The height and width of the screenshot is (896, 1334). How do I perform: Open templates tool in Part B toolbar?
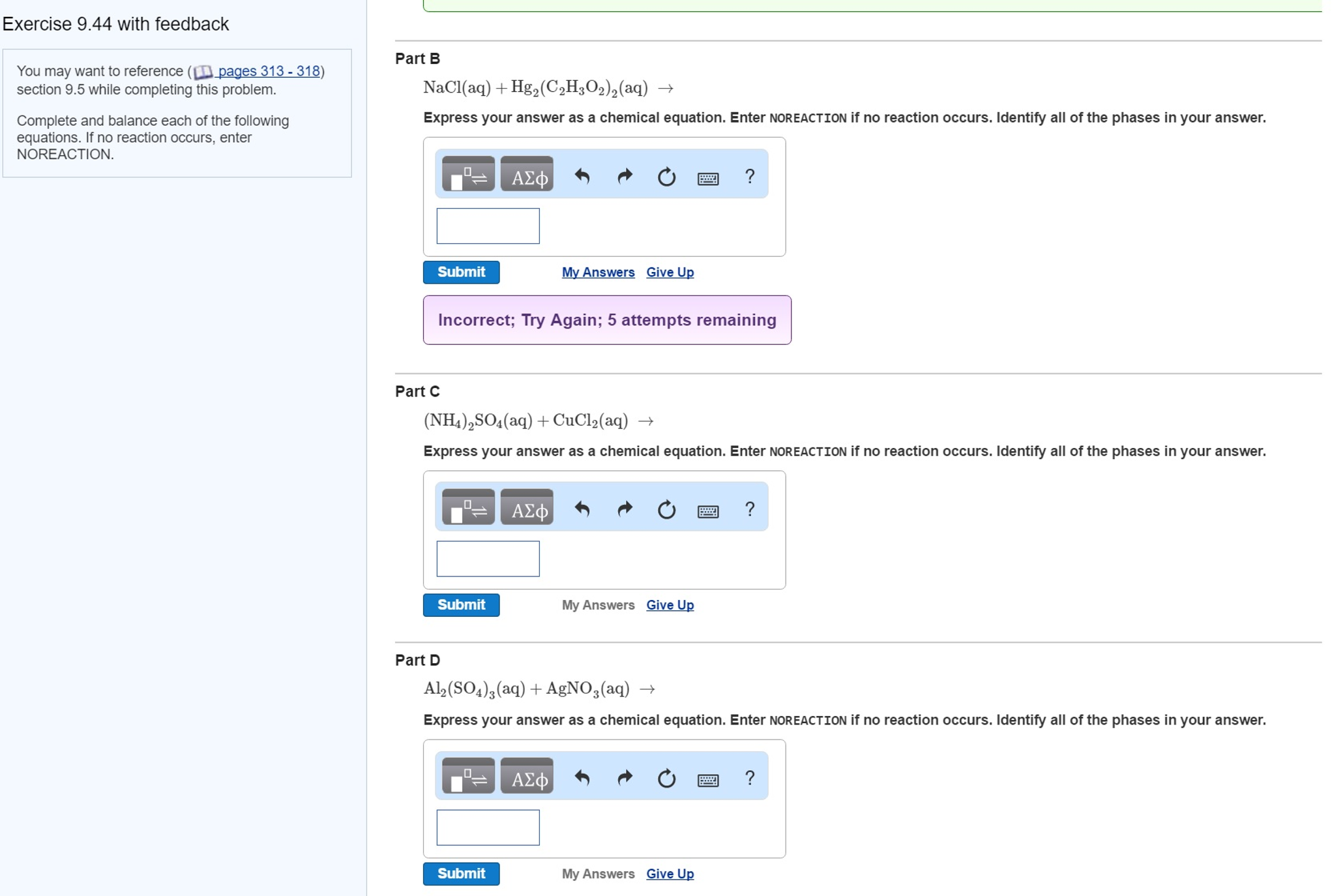click(x=467, y=174)
